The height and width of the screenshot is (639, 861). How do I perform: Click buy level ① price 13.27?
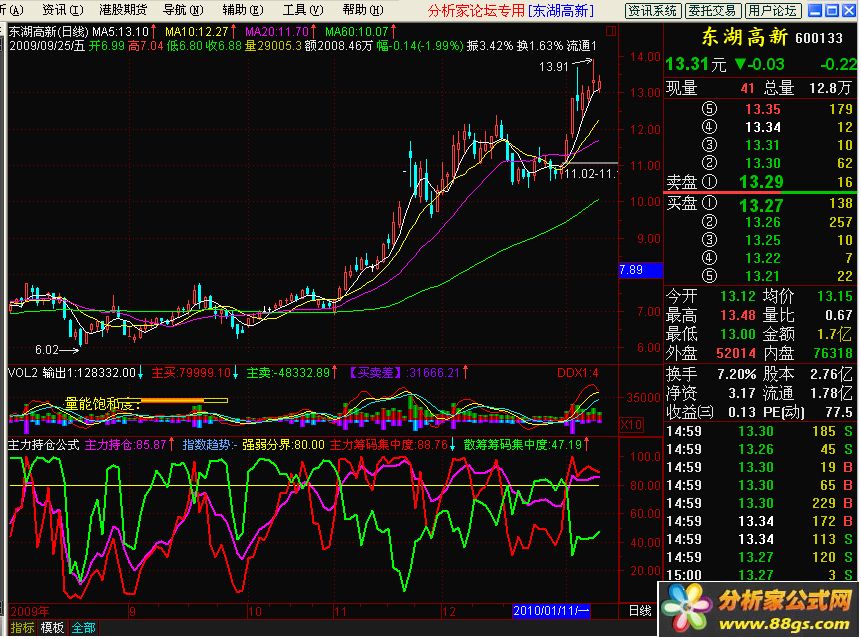point(761,206)
